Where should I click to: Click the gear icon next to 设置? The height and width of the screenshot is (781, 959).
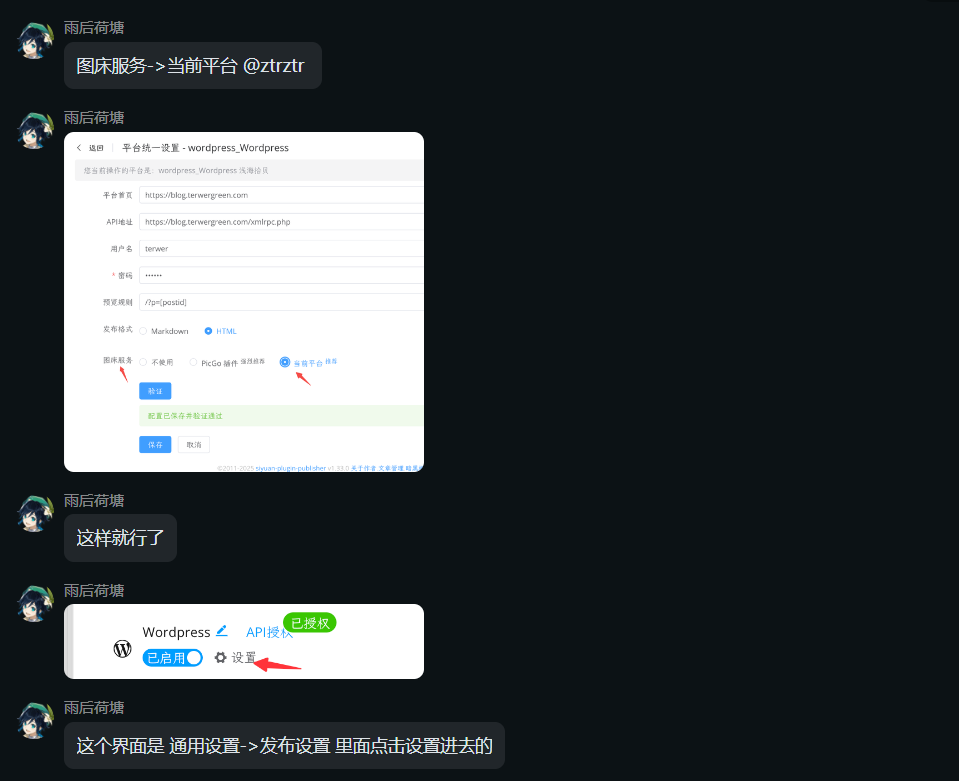pos(220,658)
